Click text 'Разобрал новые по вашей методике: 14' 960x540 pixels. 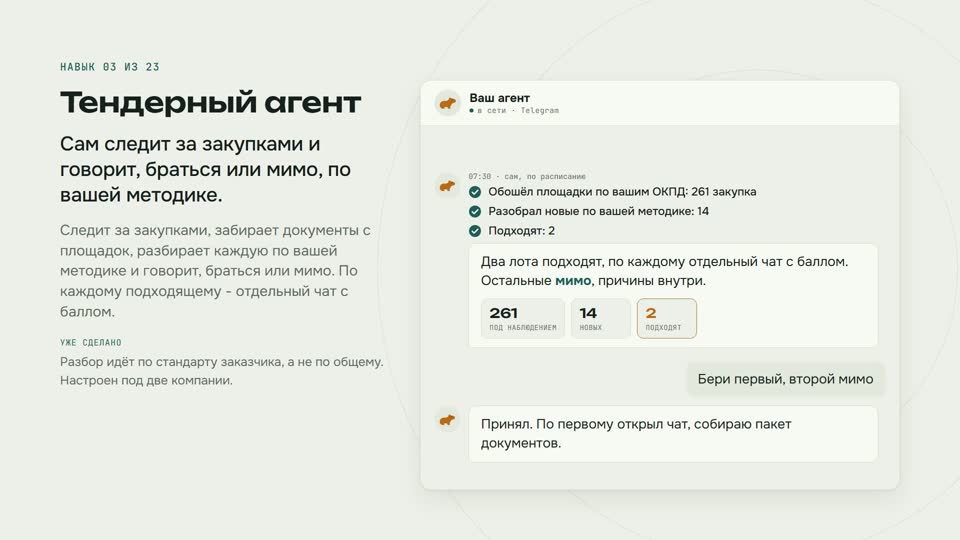click(x=598, y=211)
